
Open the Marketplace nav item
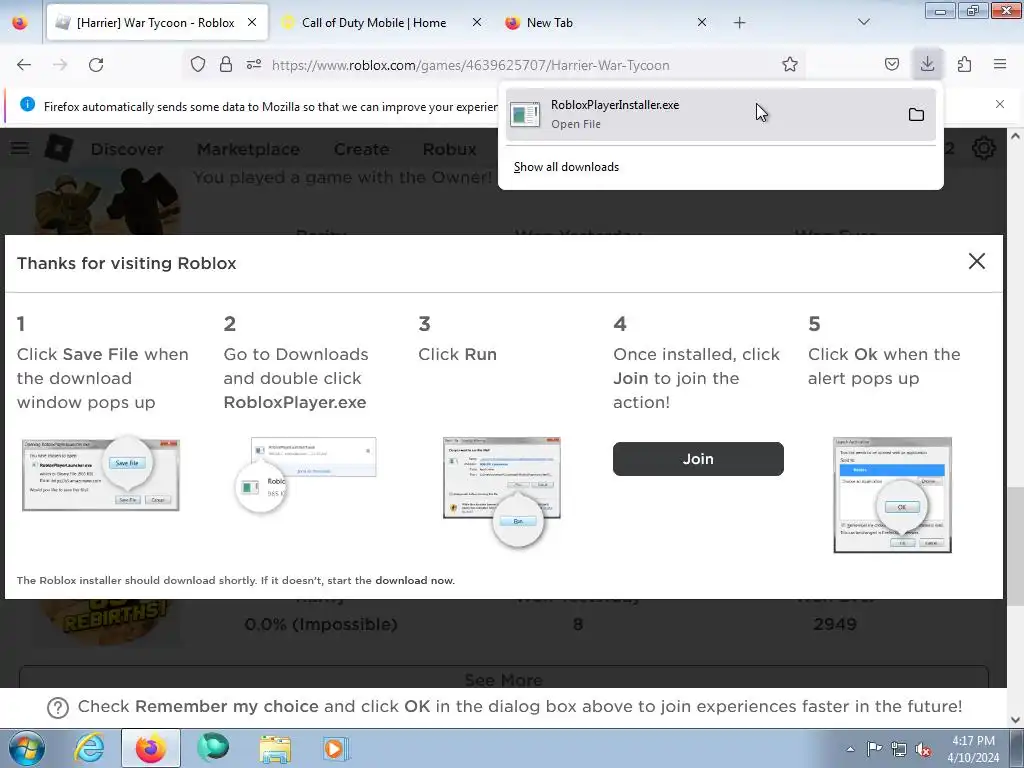coord(248,150)
